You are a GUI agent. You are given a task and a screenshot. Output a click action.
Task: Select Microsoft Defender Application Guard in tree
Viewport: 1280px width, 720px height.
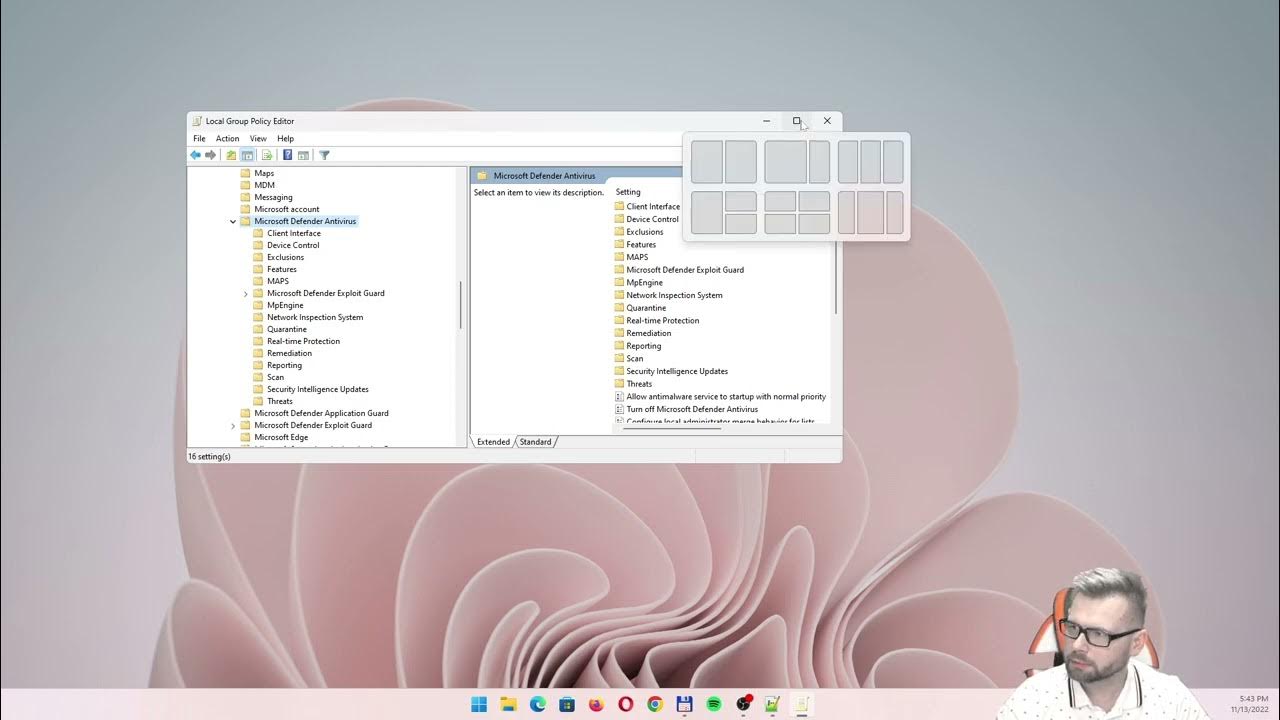click(x=321, y=413)
